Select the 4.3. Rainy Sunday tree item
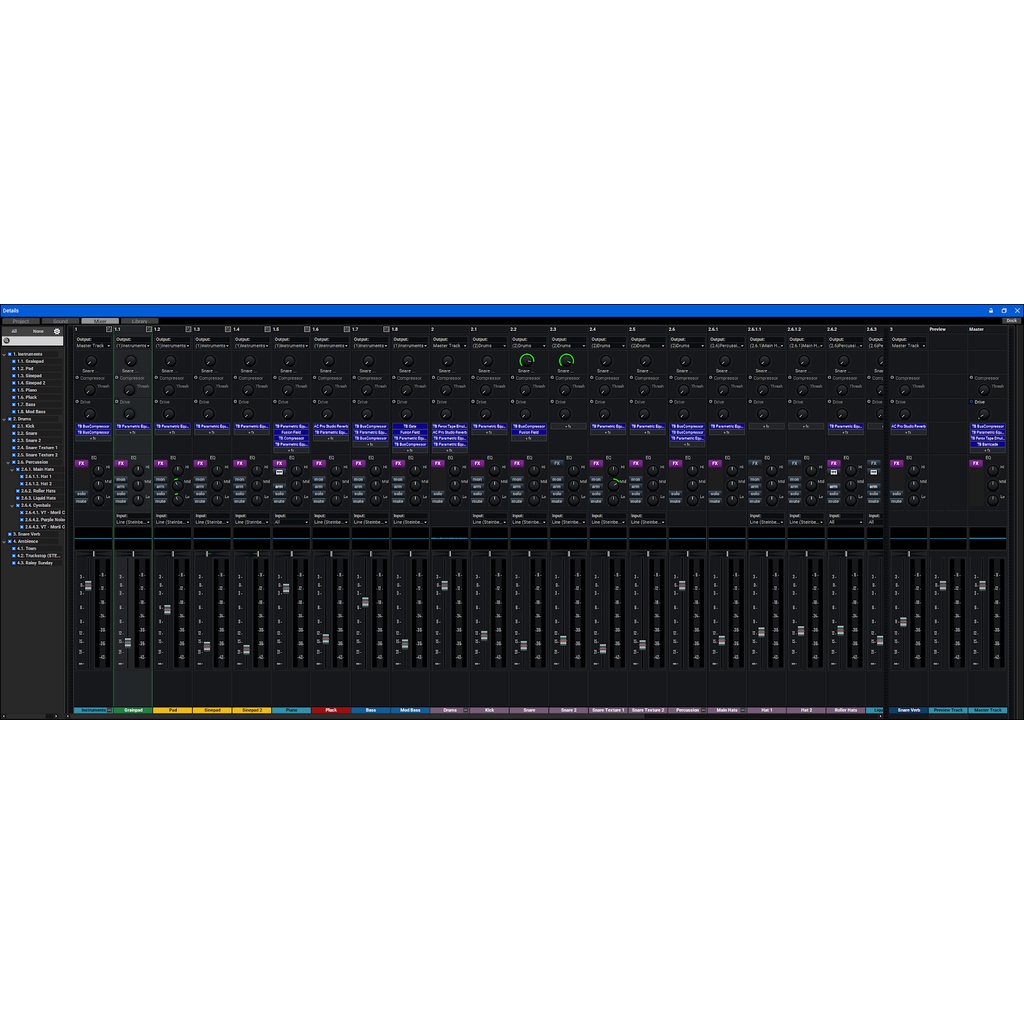 click(35, 562)
